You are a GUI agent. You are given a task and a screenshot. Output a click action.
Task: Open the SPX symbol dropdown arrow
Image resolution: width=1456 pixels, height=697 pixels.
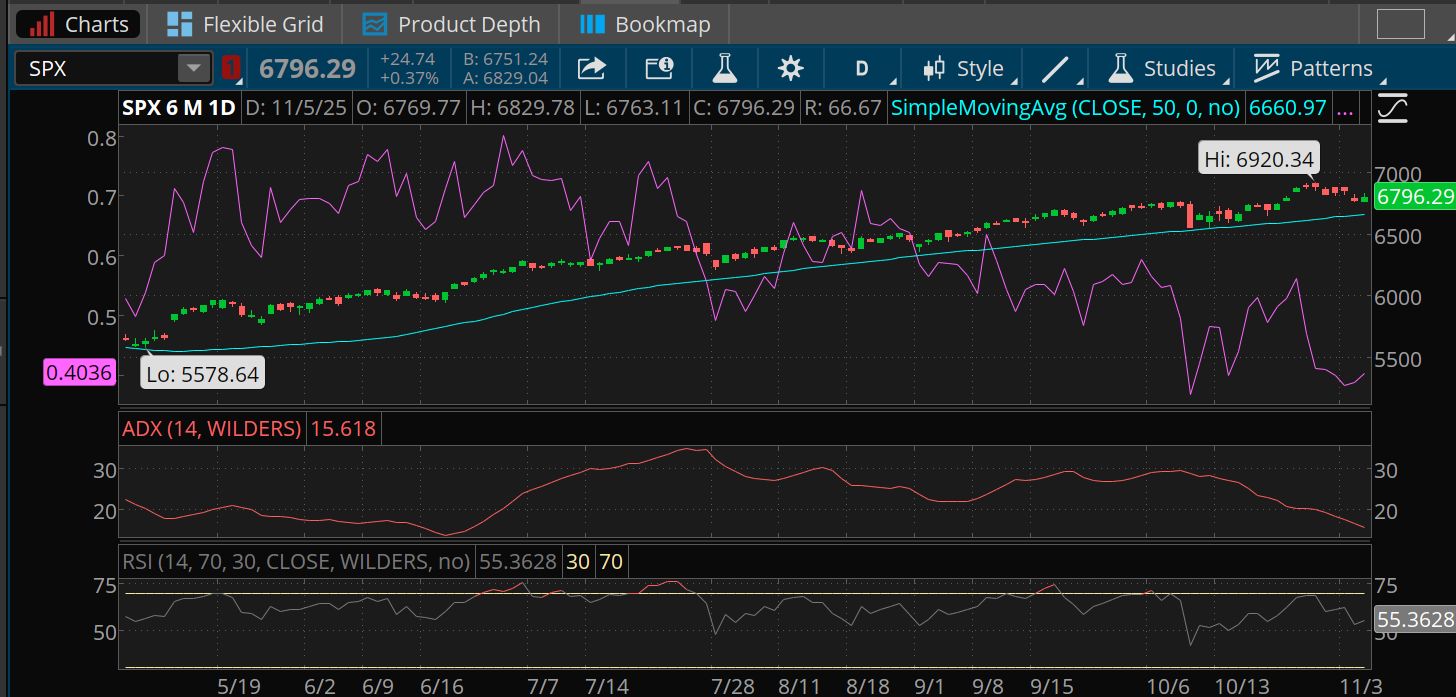(x=194, y=67)
